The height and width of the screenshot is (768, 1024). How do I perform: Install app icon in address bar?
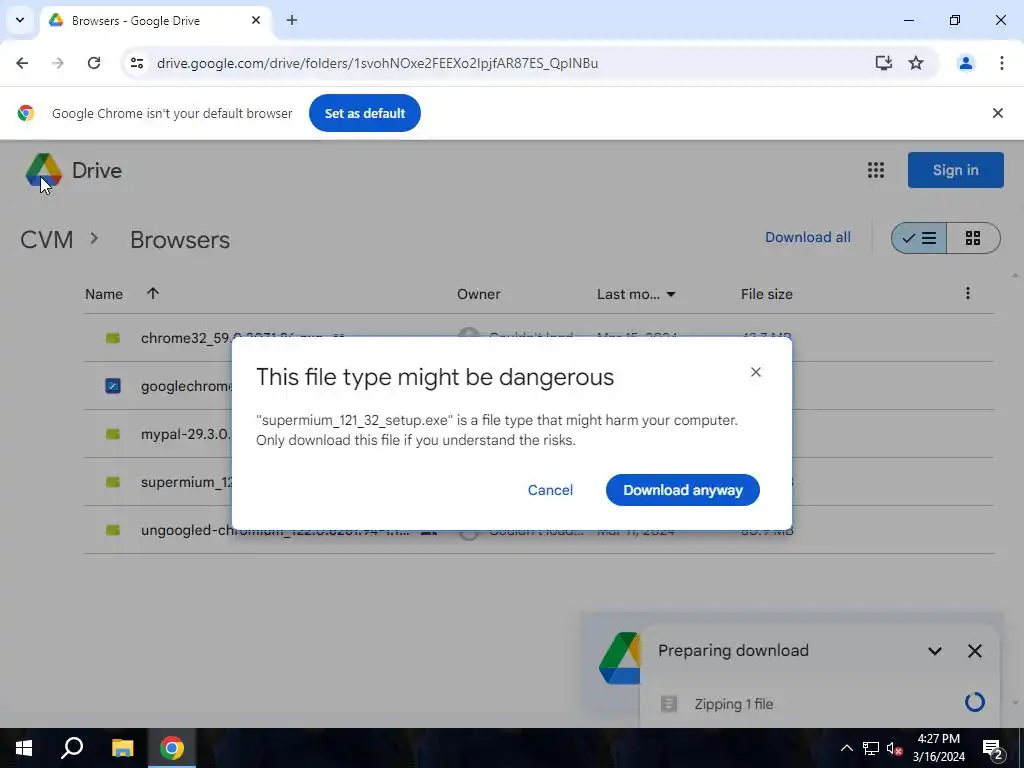884,63
